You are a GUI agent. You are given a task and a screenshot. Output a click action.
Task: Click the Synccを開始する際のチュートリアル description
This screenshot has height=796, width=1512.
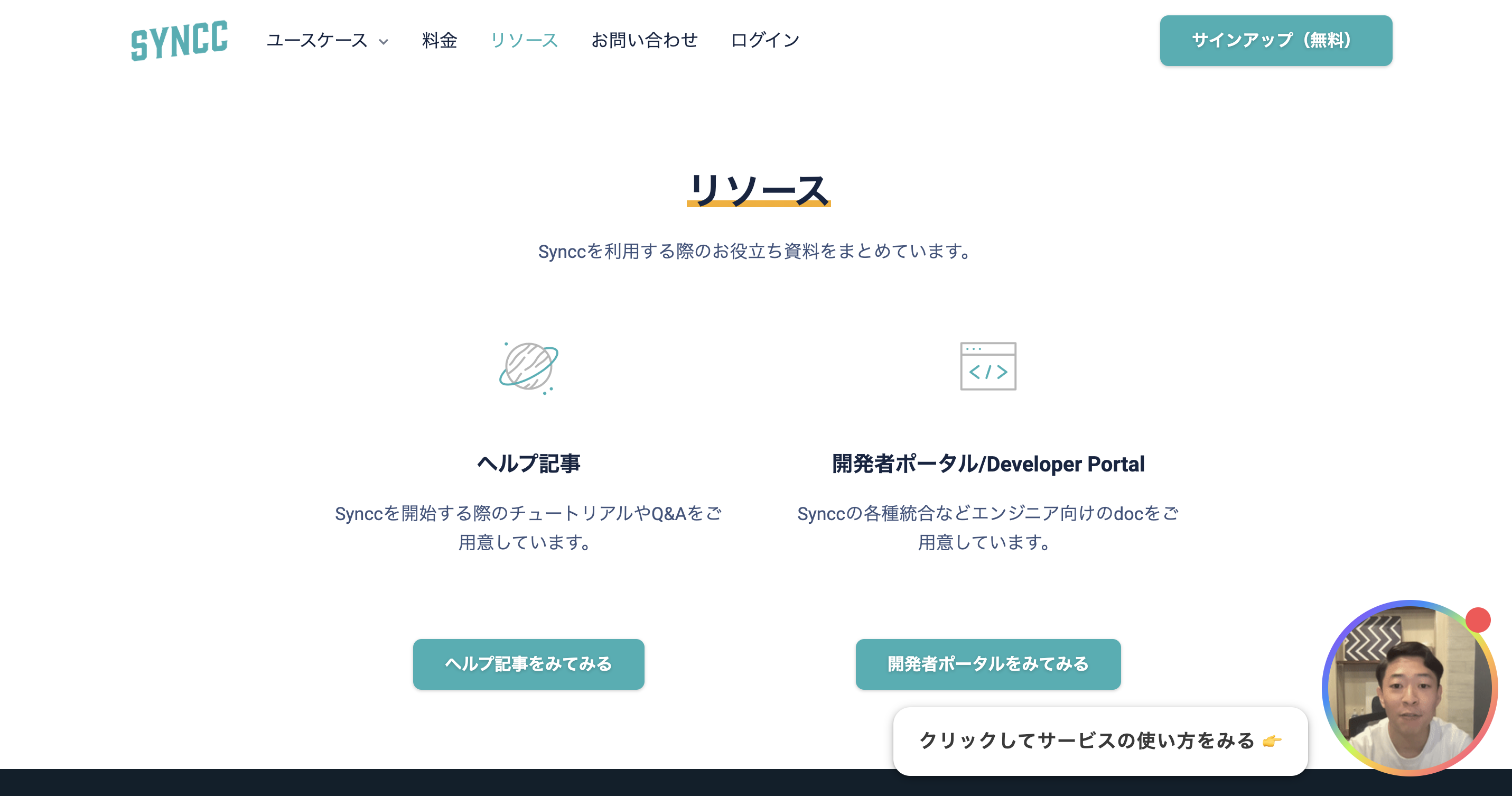528,527
